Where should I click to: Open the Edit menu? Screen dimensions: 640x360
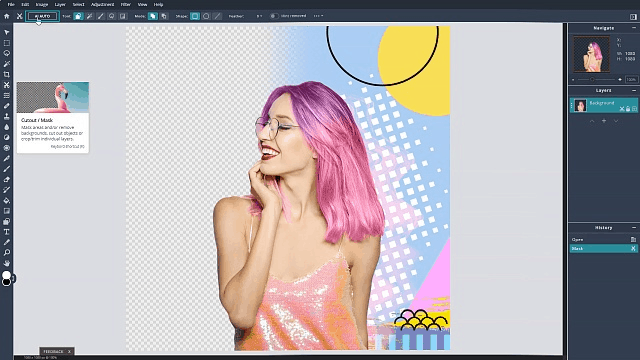[x=25, y=4]
